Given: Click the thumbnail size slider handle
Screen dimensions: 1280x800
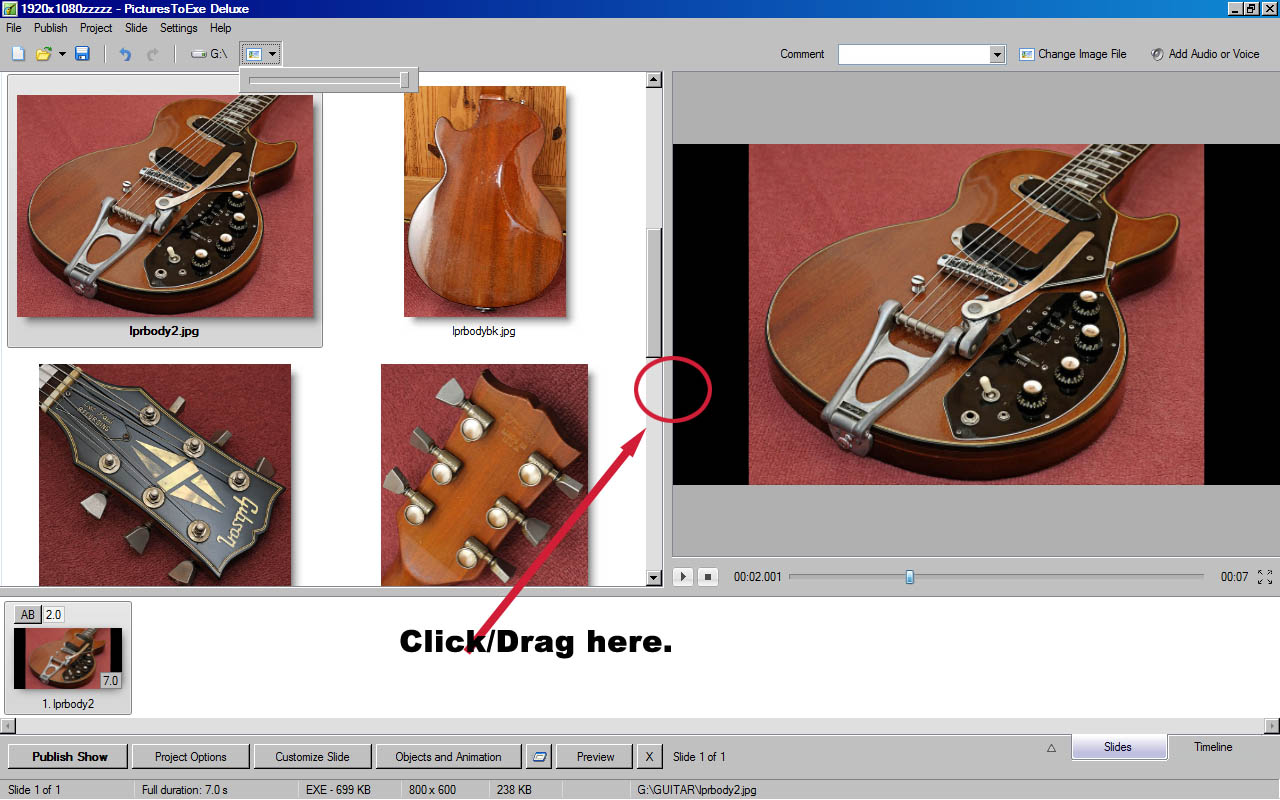Looking at the screenshot, I should click(404, 80).
